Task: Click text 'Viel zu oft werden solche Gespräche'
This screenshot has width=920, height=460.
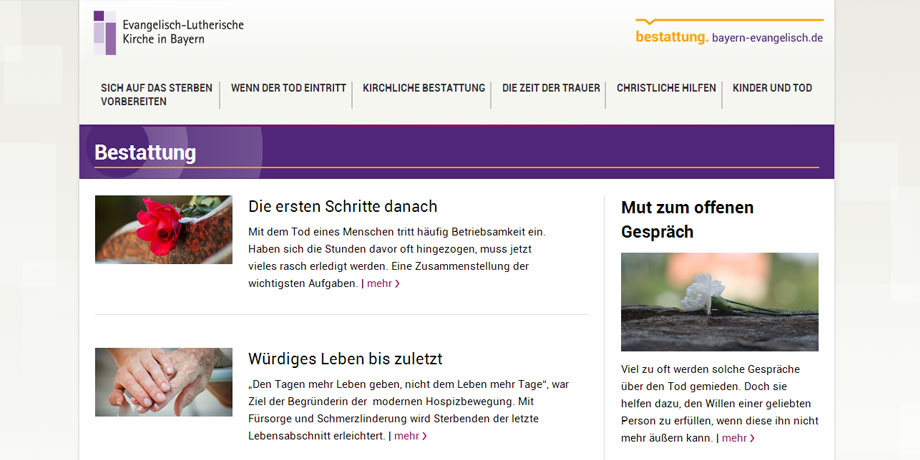Action: point(710,370)
